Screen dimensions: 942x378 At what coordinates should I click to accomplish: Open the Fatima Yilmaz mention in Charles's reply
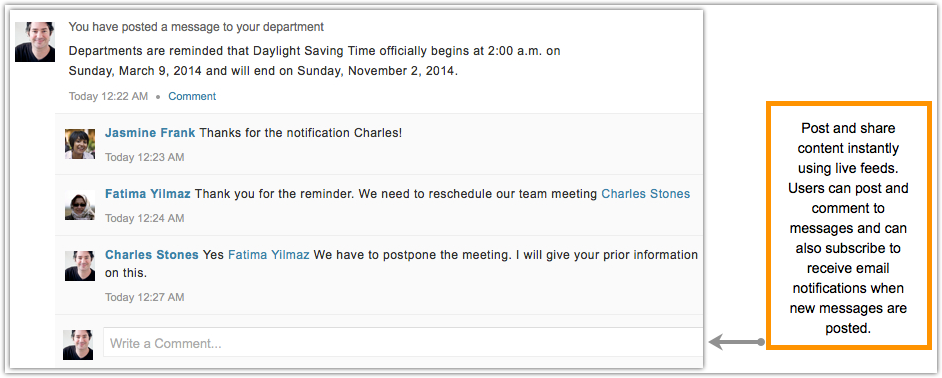tap(269, 255)
